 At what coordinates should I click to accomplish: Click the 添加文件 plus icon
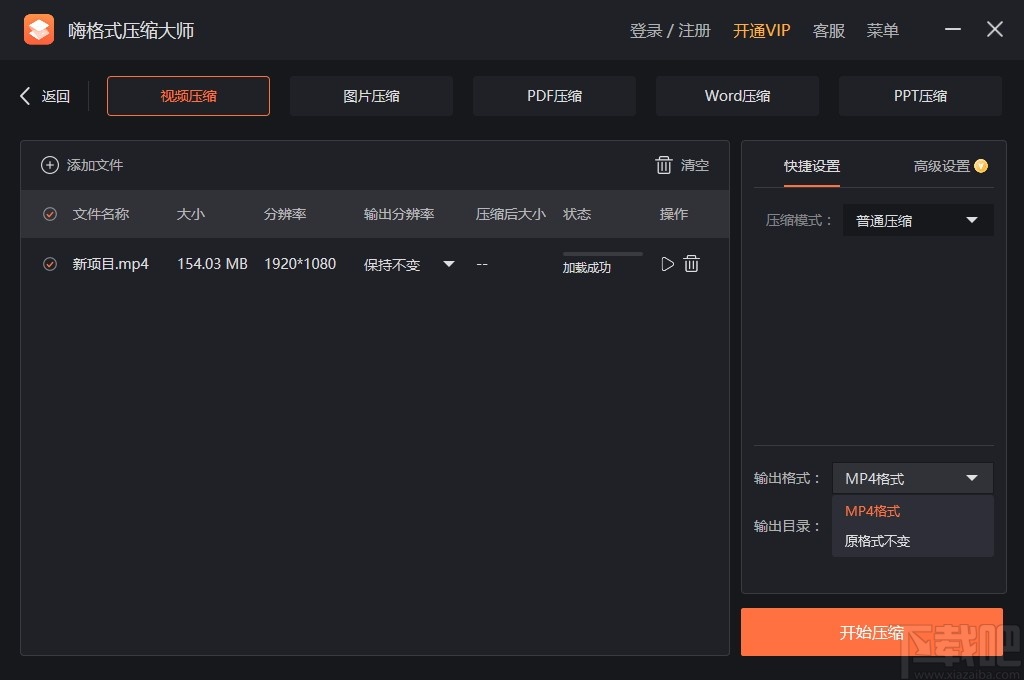[x=50, y=165]
